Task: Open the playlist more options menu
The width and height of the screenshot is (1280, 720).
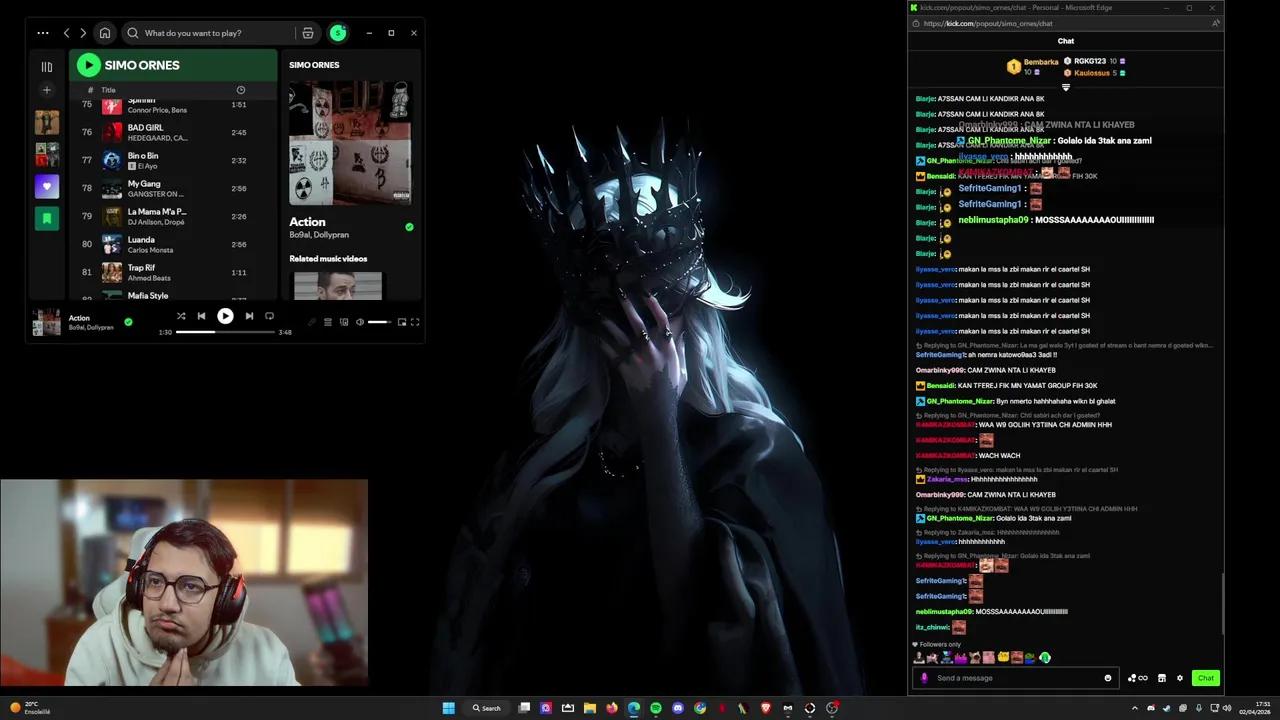Action: [43, 33]
